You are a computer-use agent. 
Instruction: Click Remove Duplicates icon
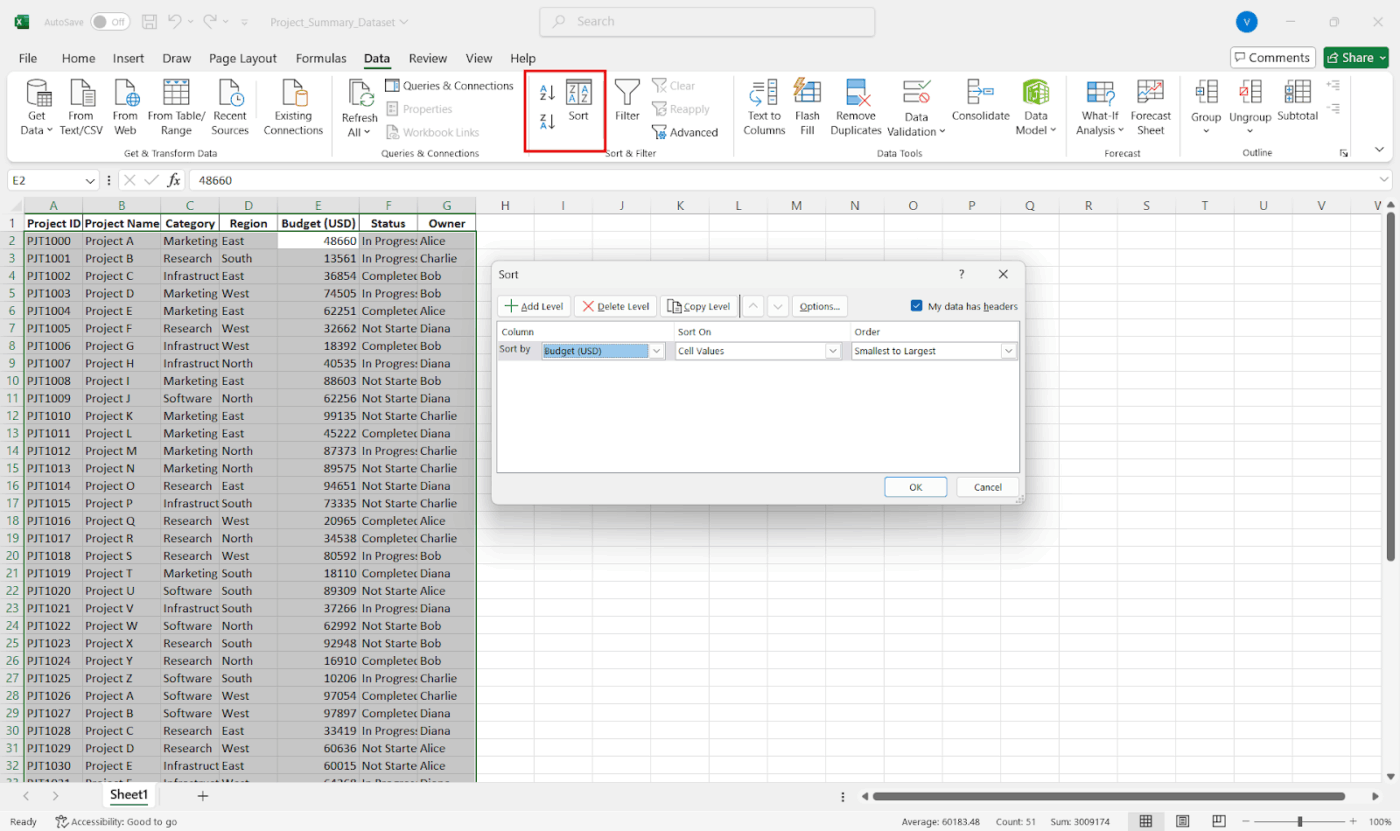click(x=856, y=107)
